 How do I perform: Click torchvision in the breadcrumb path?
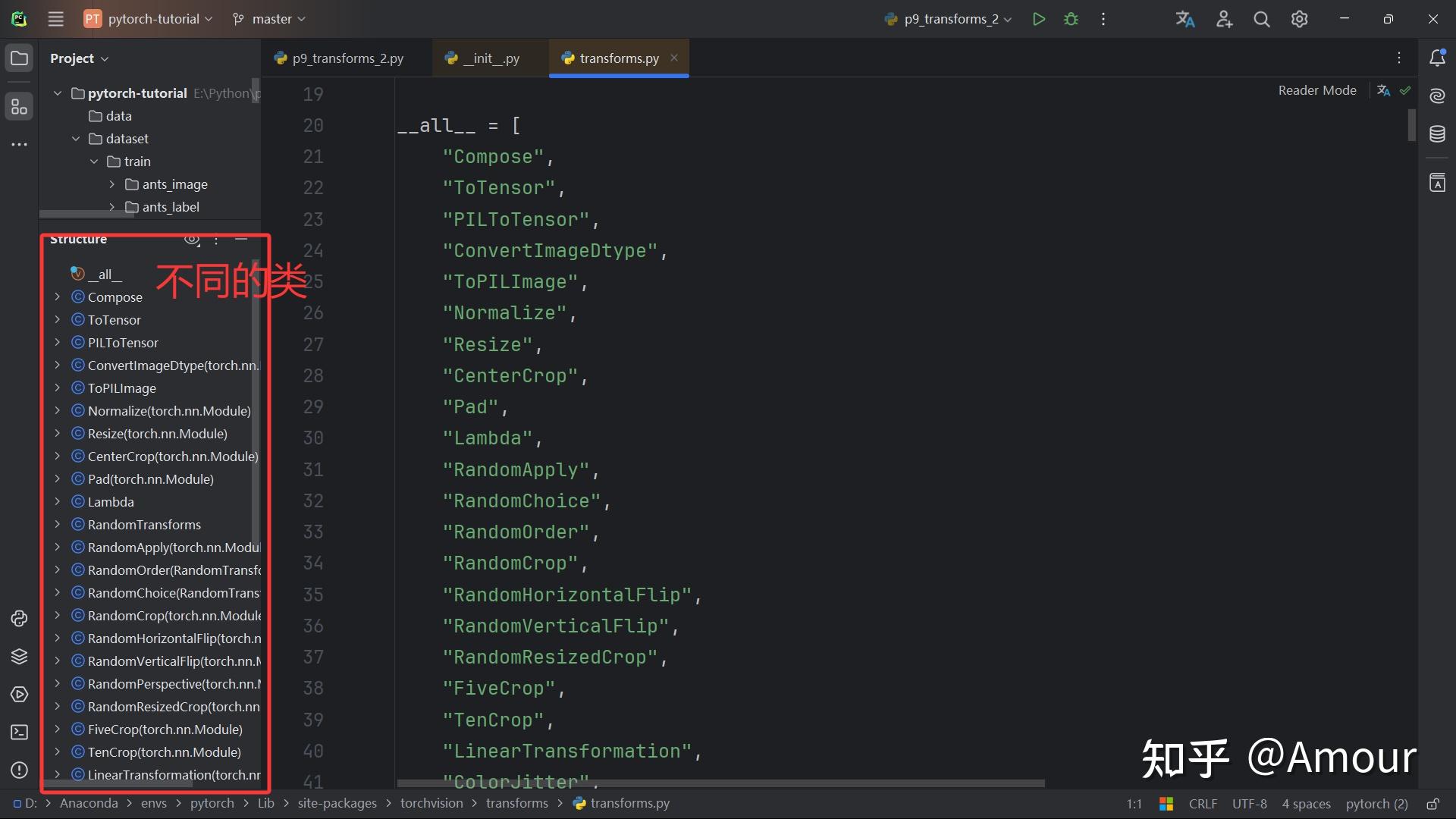point(431,803)
